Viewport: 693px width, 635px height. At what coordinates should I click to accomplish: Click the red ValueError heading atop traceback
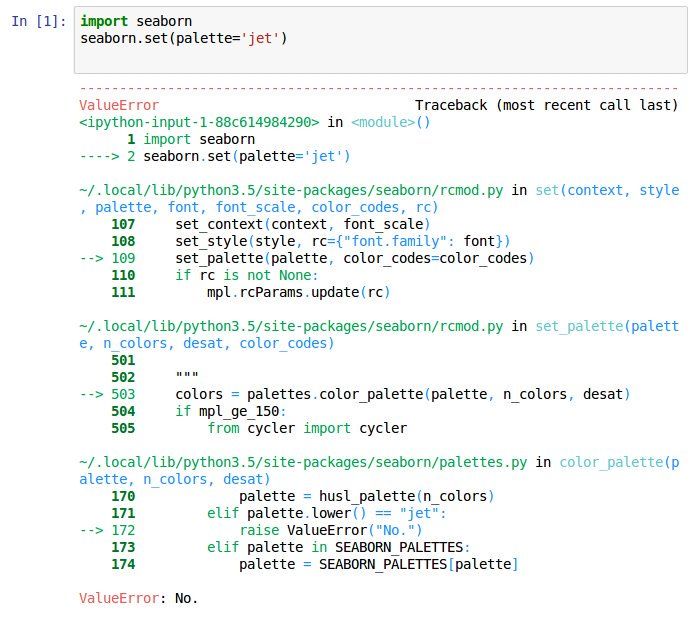118,105
